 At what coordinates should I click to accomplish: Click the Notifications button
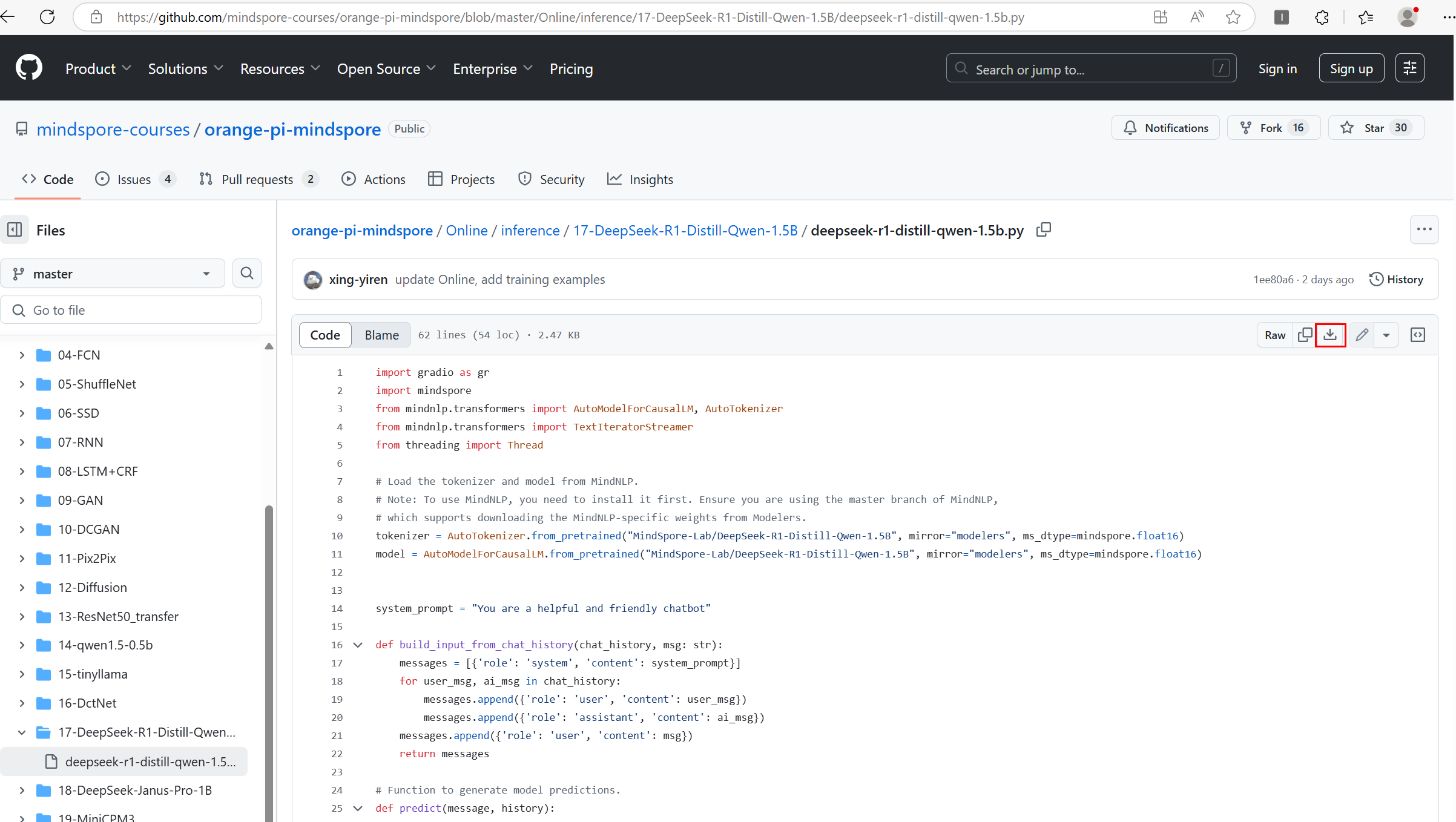tap(1165, 128)
